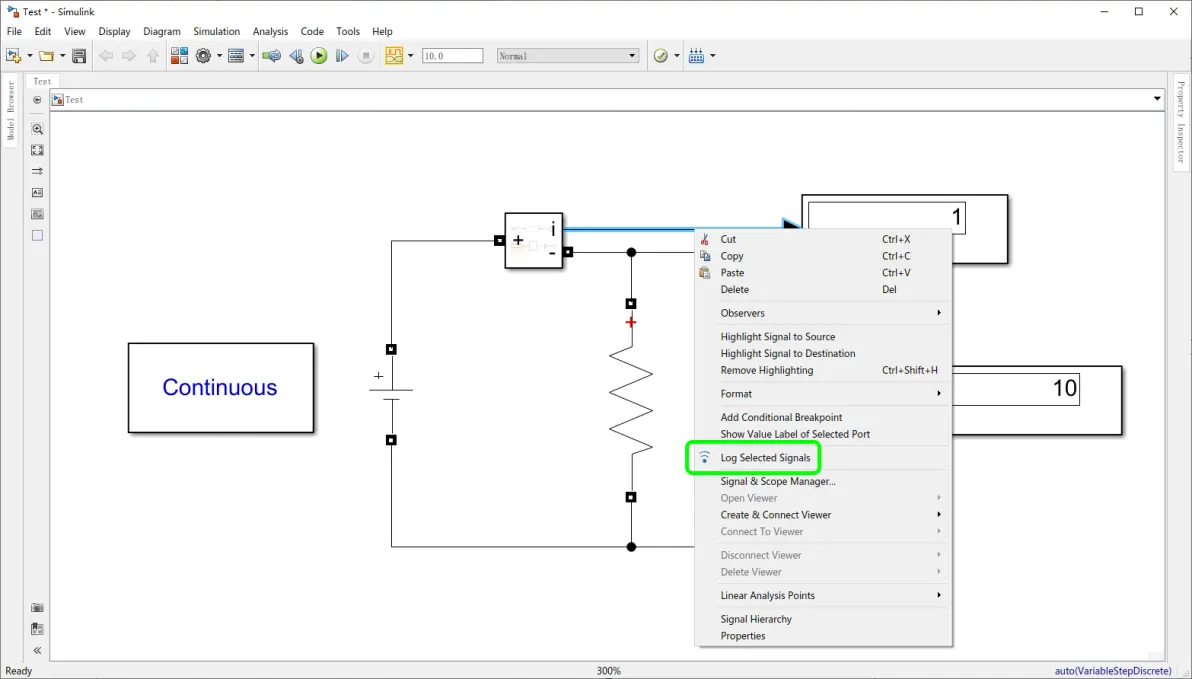Viewport: 1192px width, 679px height.
Task: Open the Simulation Data Inspector icon
Action: click(394, 56)
